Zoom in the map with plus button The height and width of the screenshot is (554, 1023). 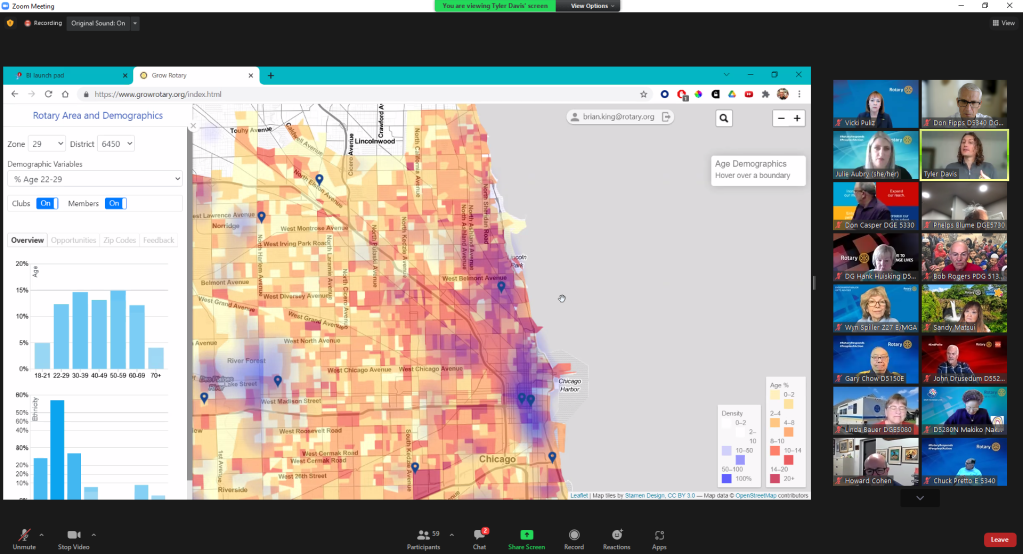pos(797,118)
